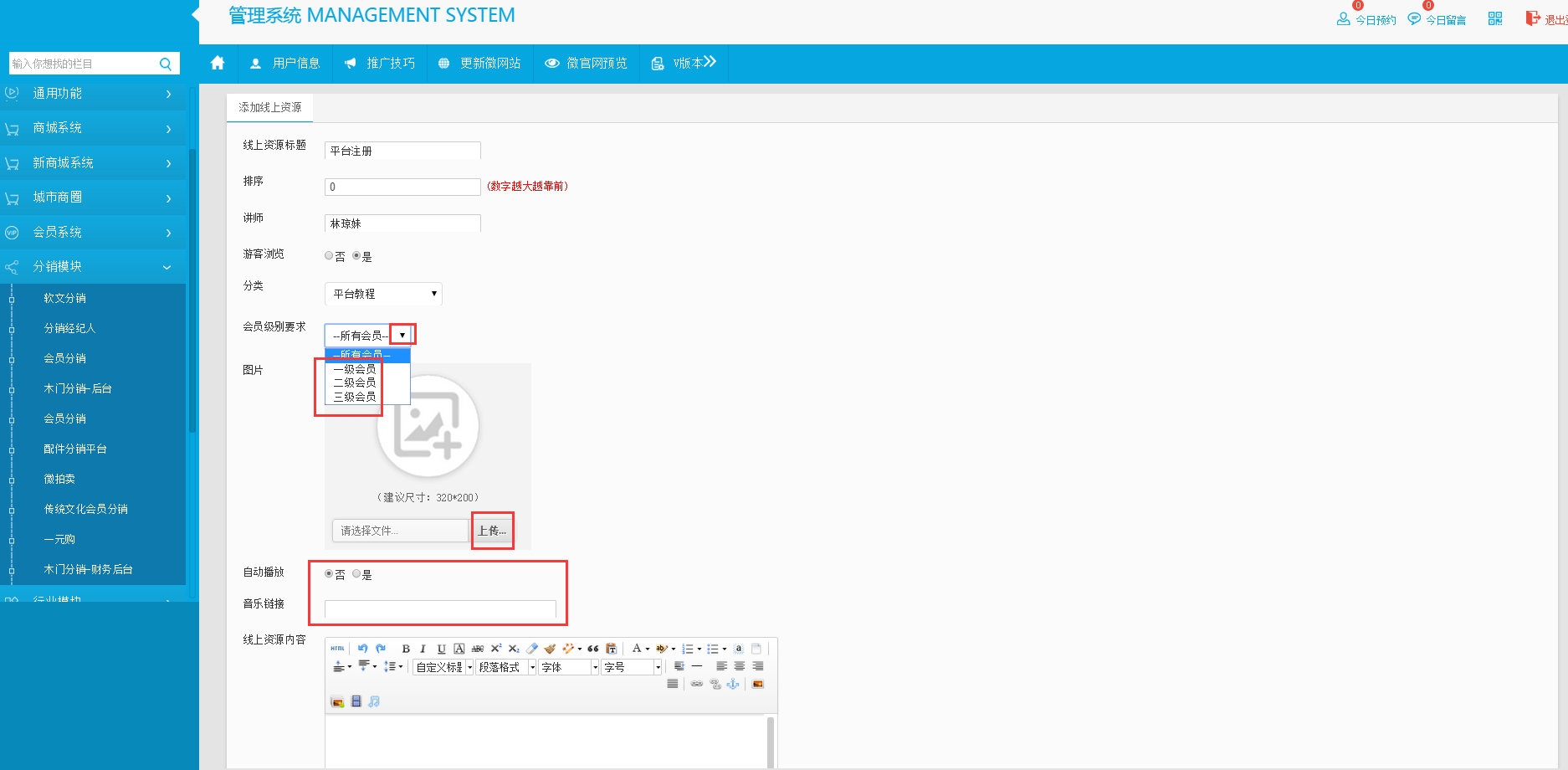Viewport: 1568px width, 770px height.
Task: Toggle underline in the editor toolbar
Action: tap(442, 649)
